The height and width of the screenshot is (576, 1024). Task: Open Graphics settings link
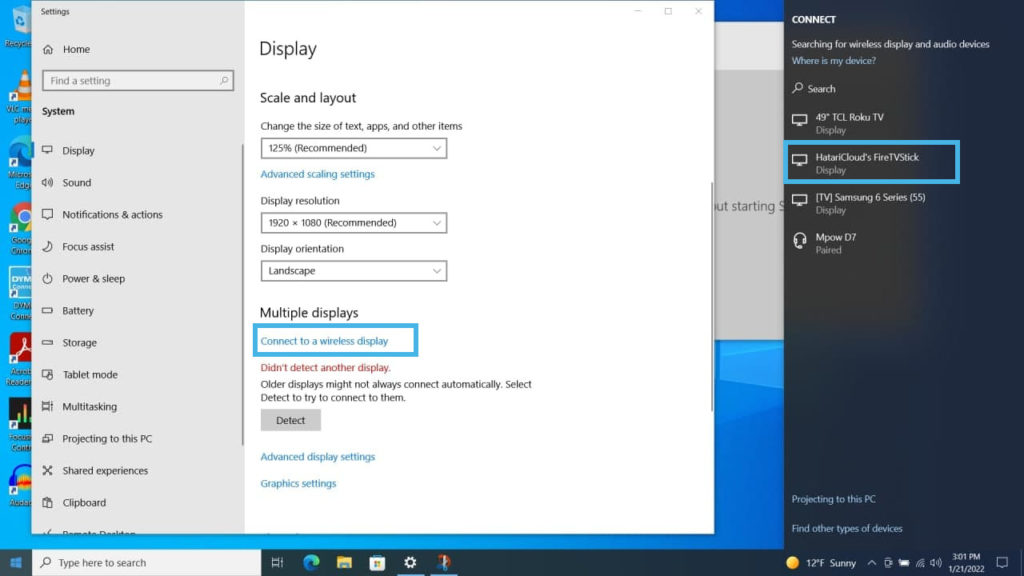(298, 483)
